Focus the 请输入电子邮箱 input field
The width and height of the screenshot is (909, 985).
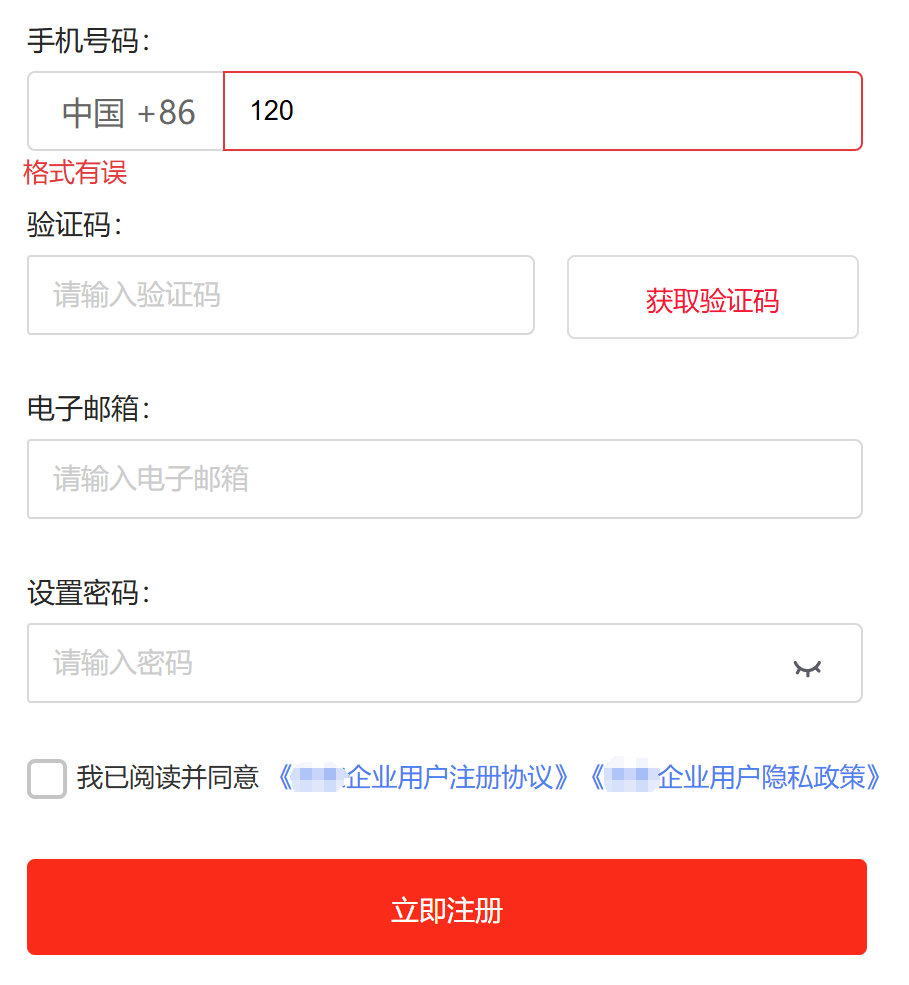445,479
